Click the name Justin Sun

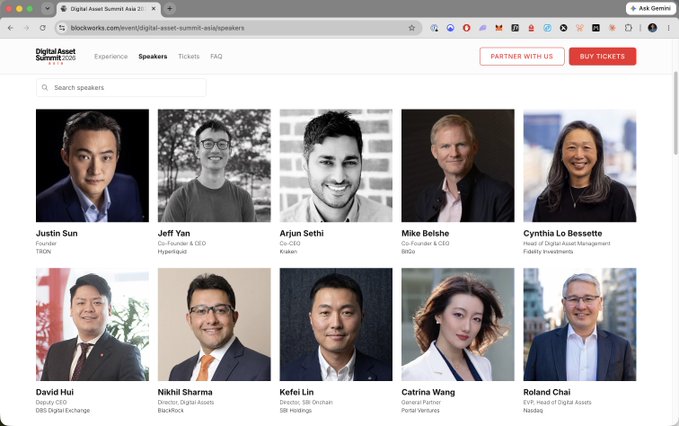(57, 233)
